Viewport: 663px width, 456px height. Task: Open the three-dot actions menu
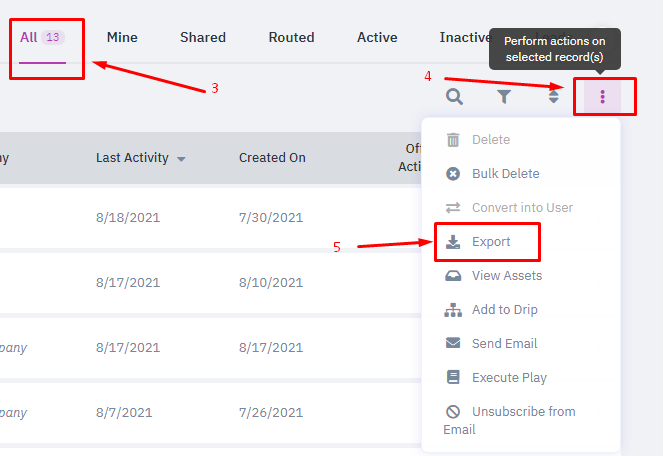(x=603, y=96)
